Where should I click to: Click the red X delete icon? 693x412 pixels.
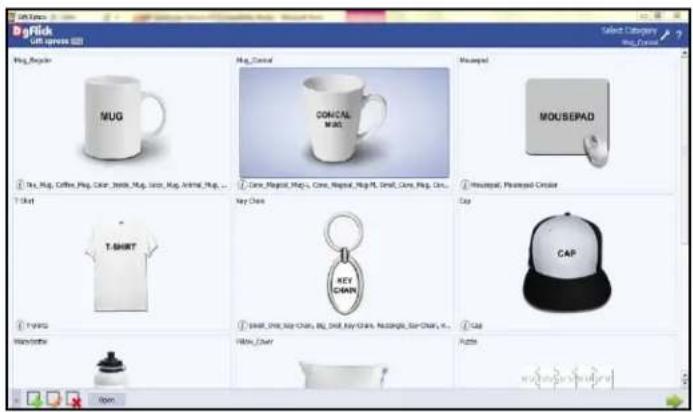point(73,399)
